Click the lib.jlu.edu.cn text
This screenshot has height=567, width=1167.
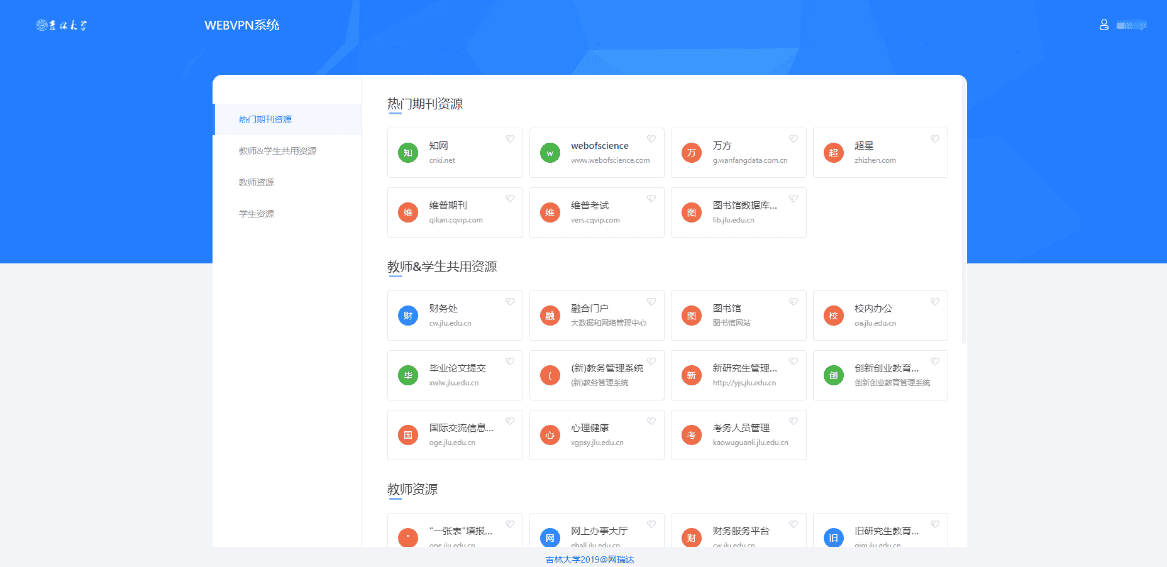[x=733, y=220]
